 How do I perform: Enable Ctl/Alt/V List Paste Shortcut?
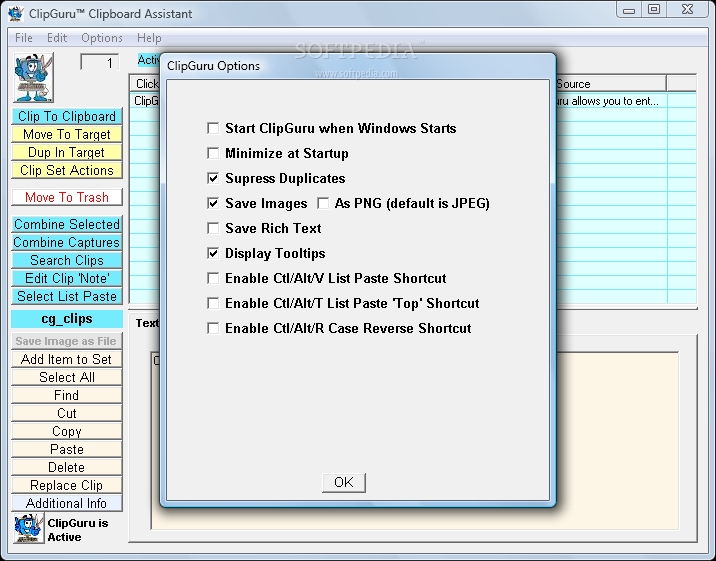point(213,278)
